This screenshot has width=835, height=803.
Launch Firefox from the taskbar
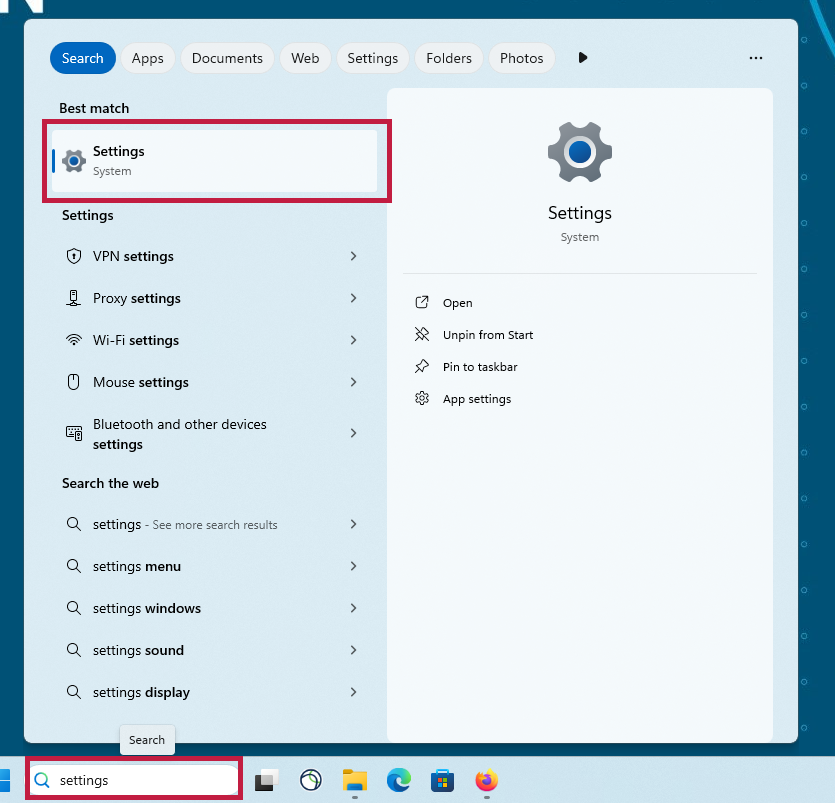(x=487, y=781)
